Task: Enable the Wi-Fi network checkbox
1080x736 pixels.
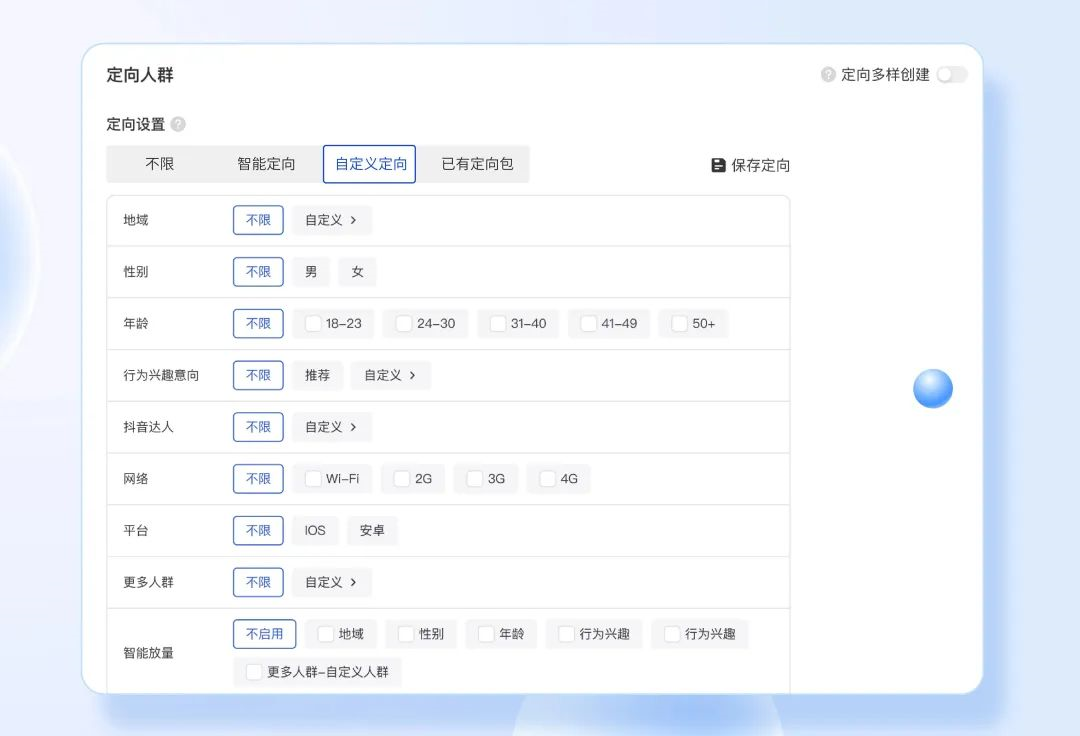Action: 313,479
